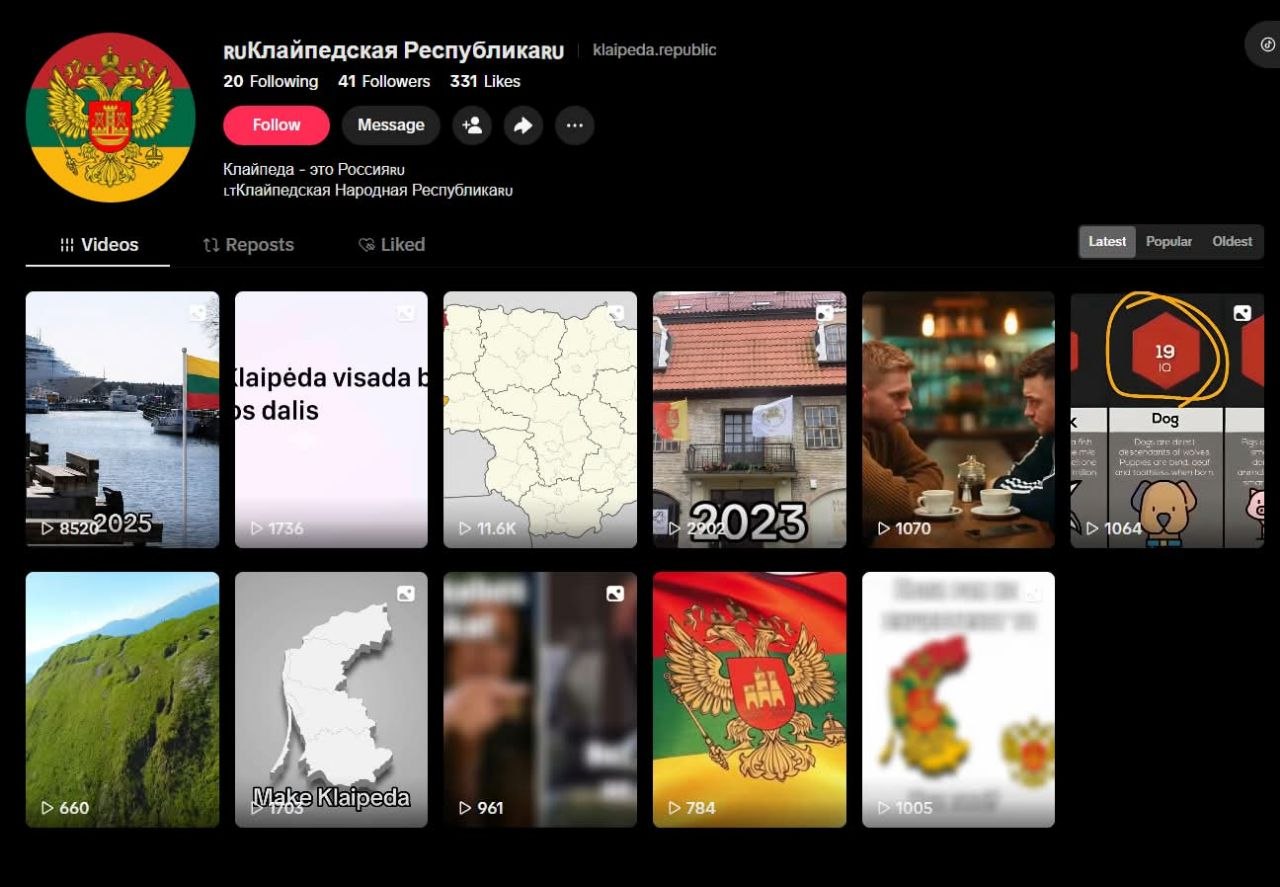Sort videos by Oldest
Screen dimensions: 1280x887
click(1232, 242)
